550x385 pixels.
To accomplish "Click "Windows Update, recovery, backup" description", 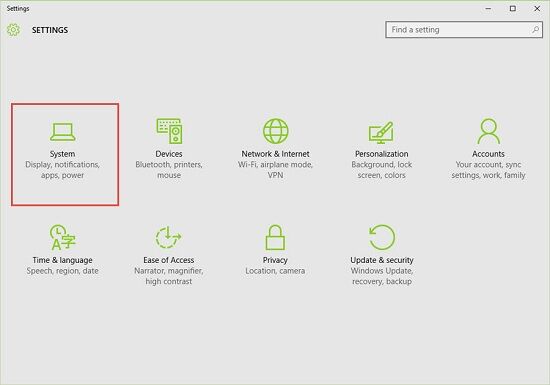I will [x=382, y=276].
